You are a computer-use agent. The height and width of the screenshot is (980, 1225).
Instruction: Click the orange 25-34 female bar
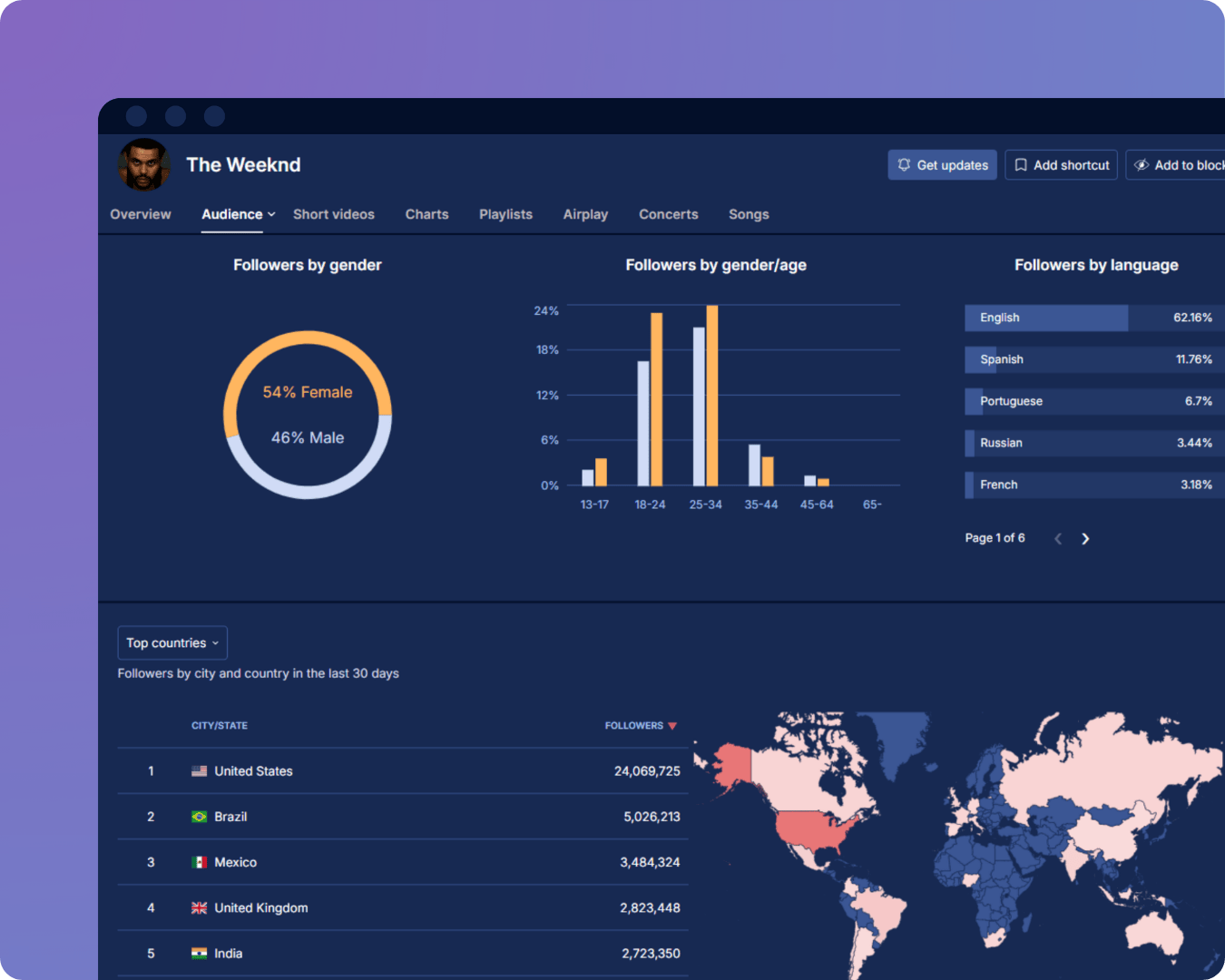tap(712, 396)
